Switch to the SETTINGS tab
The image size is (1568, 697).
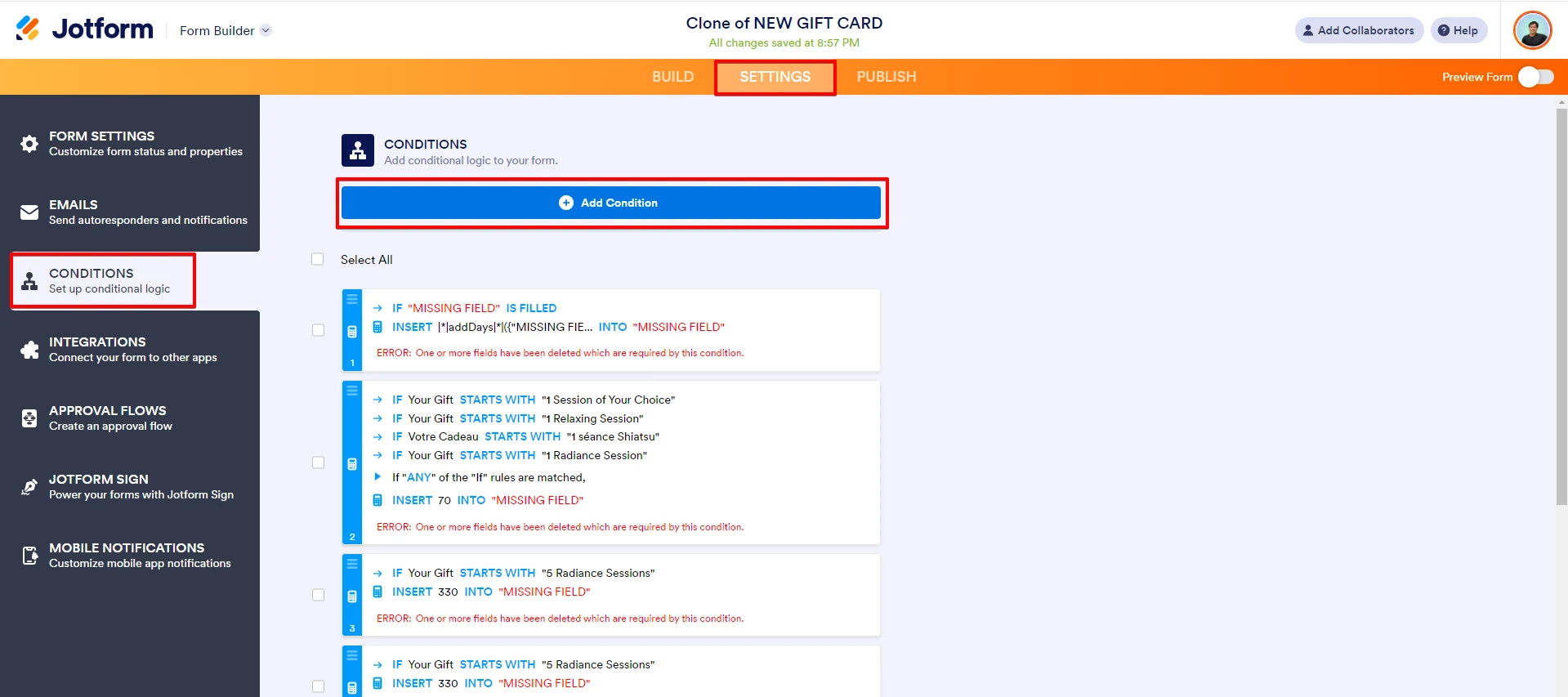coord(775,77)
